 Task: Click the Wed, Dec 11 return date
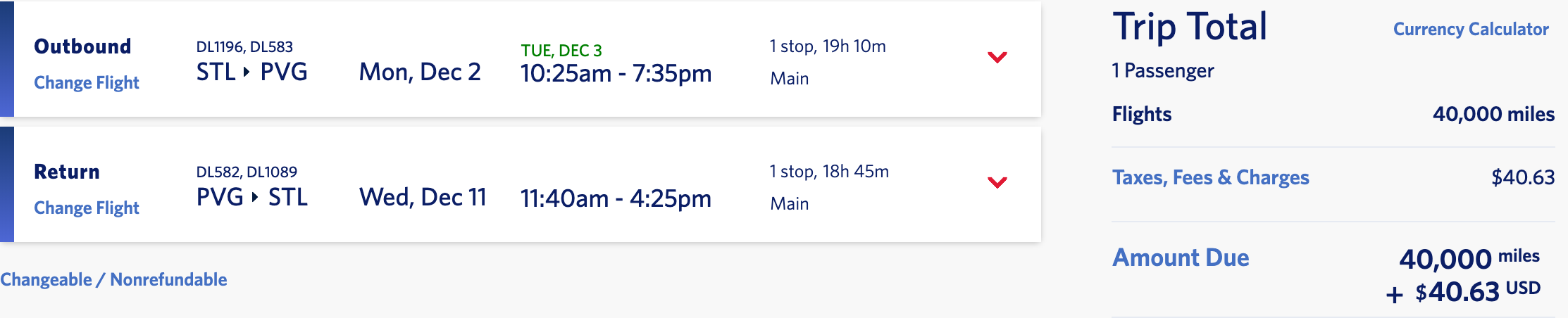tap(423, 198)
